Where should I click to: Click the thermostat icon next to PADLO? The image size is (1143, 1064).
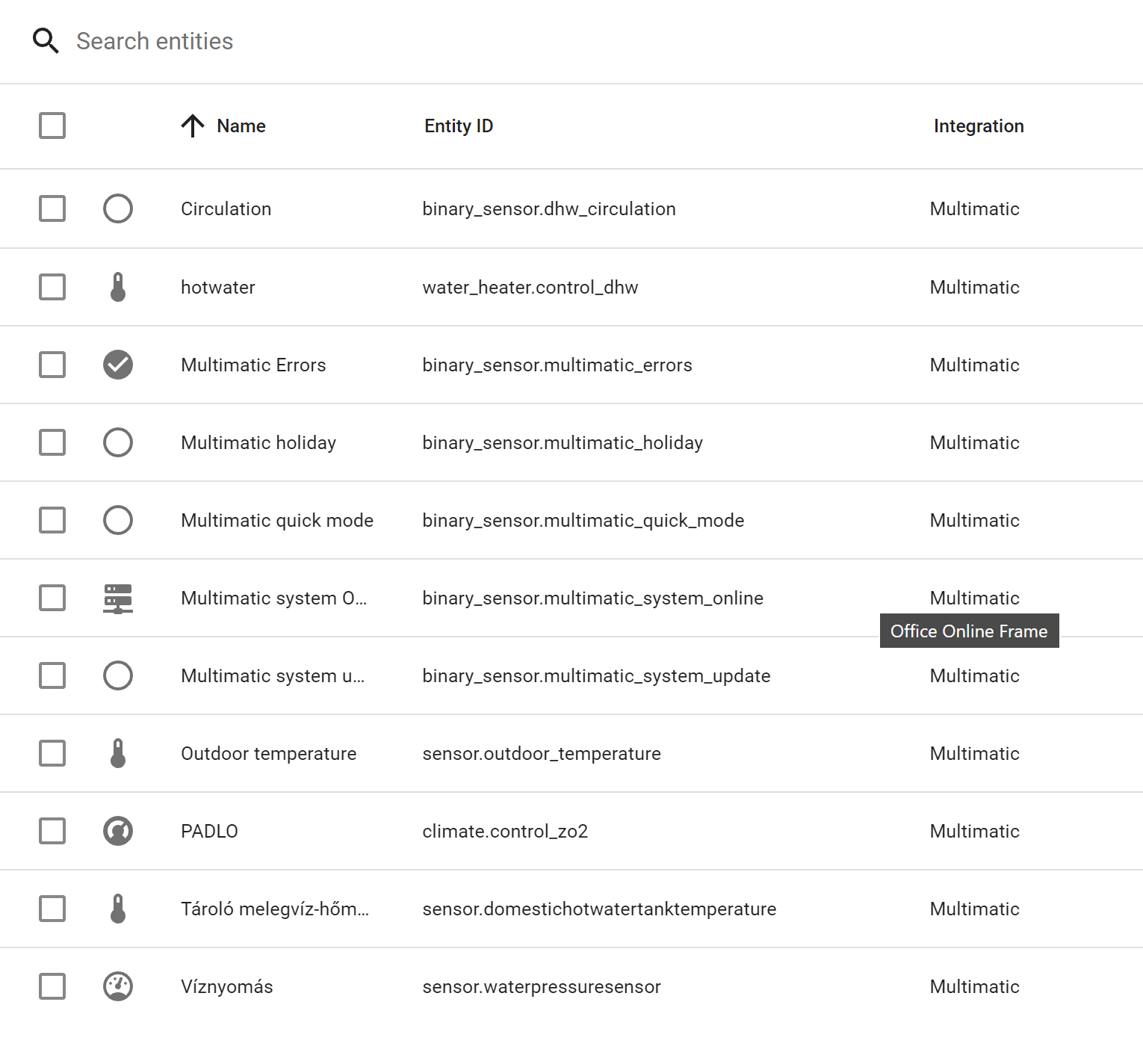(118, 831)
